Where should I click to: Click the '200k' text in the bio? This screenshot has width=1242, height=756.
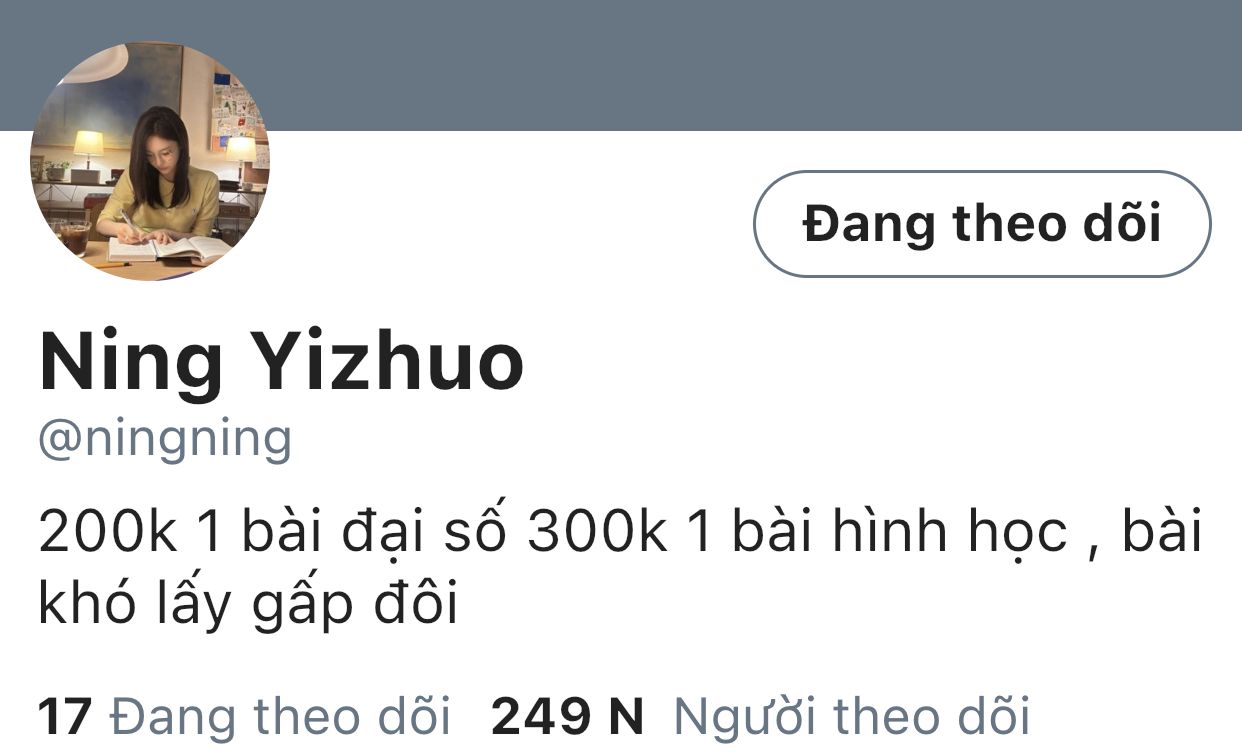click(x=108, y=532)
